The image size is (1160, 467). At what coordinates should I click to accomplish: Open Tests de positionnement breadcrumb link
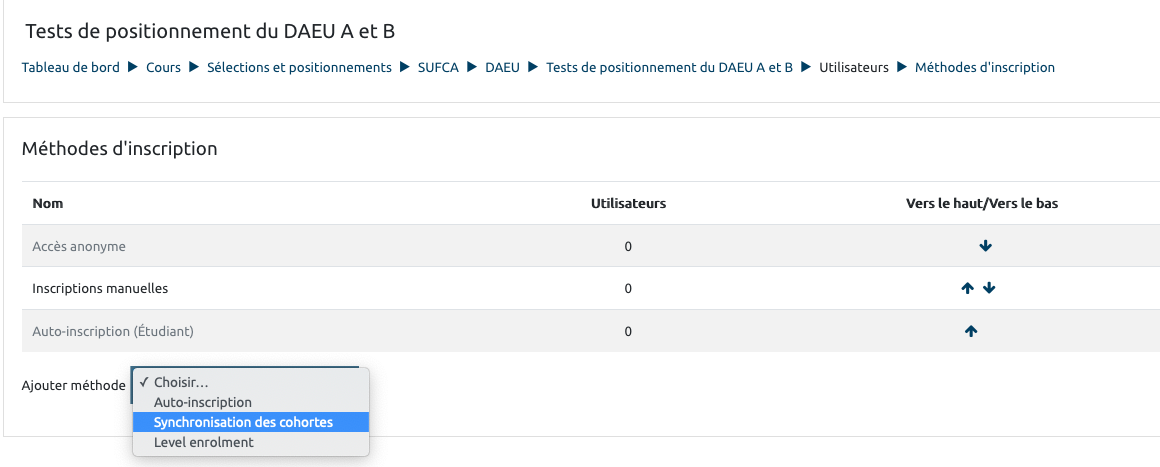point(669,68)
